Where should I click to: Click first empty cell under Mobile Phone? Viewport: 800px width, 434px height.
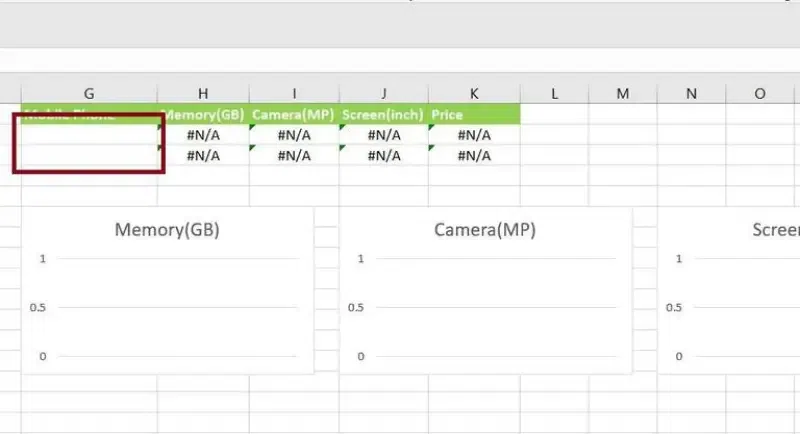tap(89, 135)
